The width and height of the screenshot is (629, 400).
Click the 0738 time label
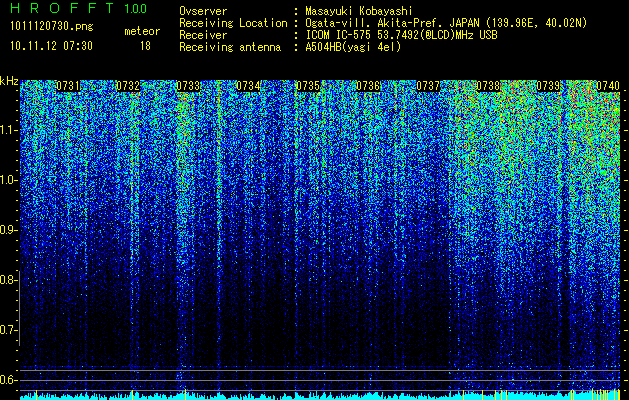click(x=488, y=86)
